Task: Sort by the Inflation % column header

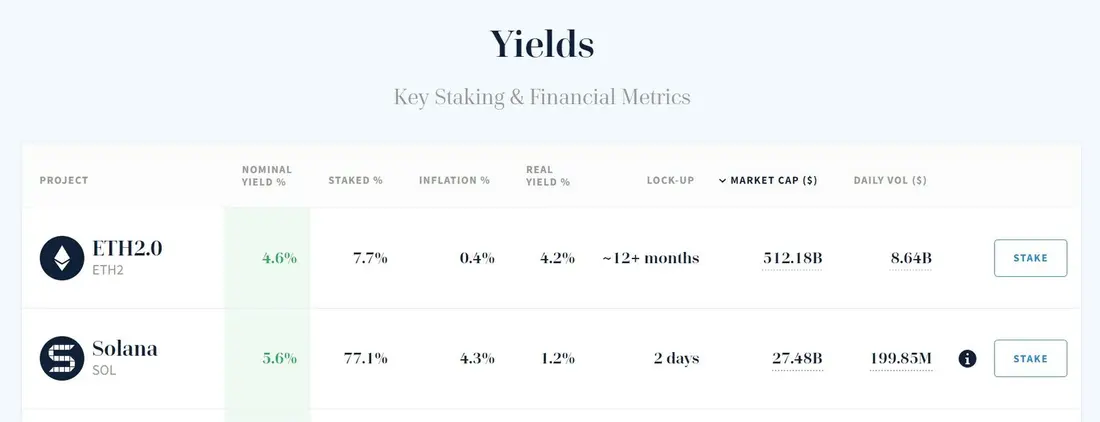Action: click(454, 180)
